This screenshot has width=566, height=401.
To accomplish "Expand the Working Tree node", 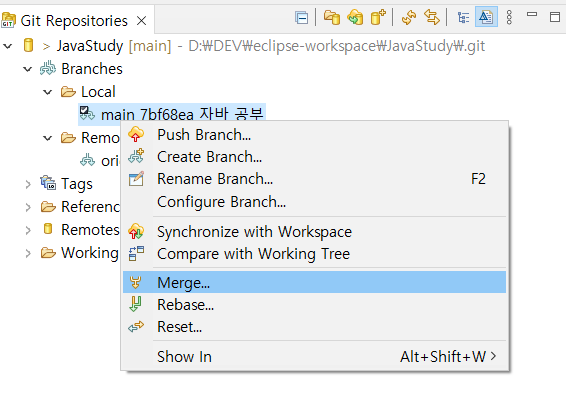I will click(x=28, y=253).
